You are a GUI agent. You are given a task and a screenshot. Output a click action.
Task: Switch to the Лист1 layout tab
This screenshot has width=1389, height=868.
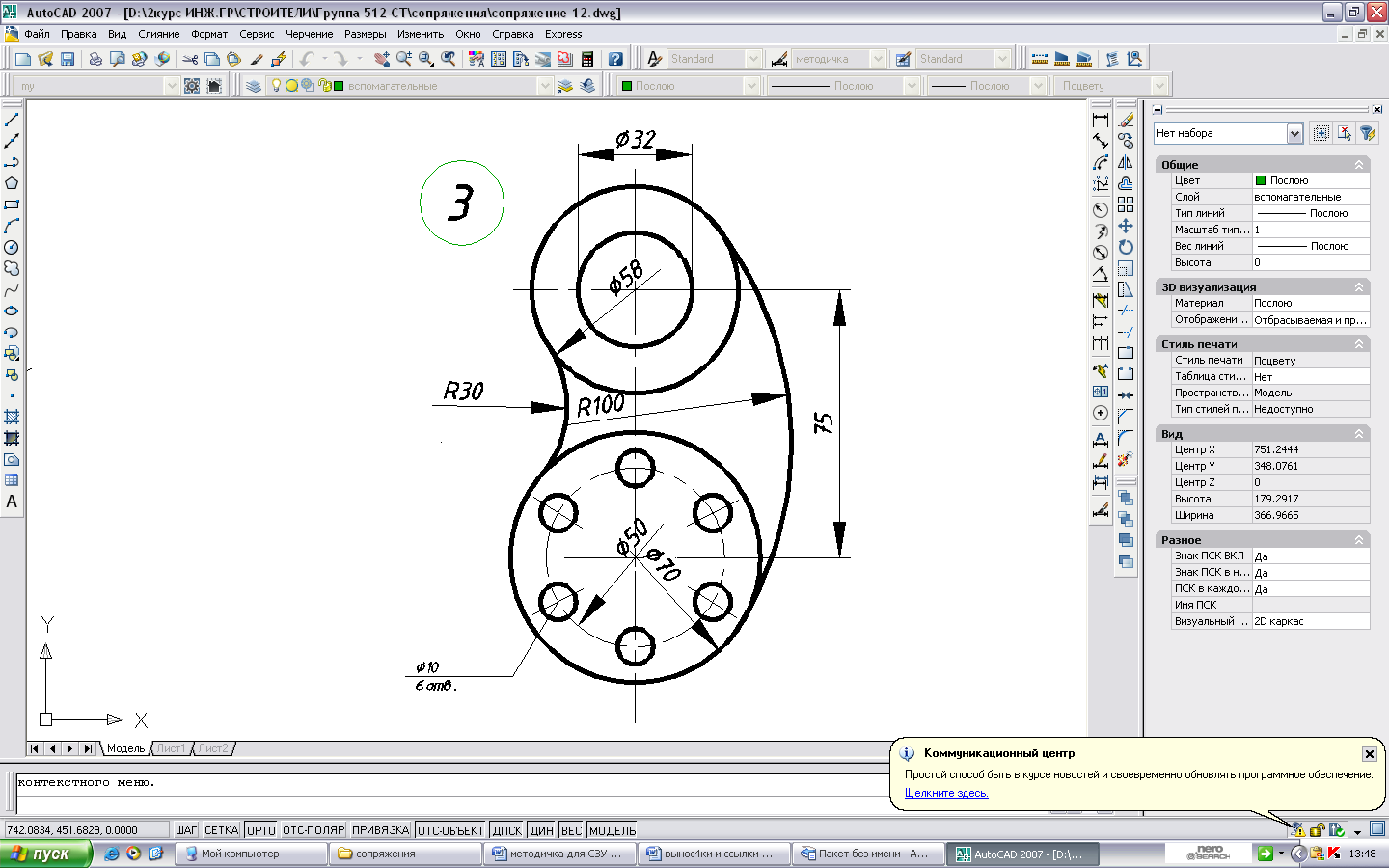(172, 748)
